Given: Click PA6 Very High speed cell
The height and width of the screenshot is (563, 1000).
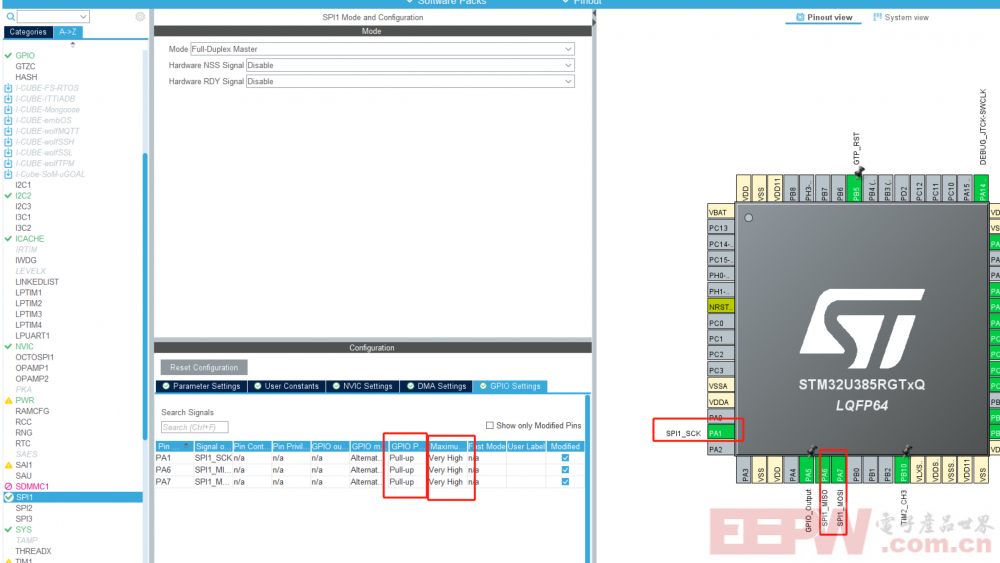Looking at the screenshot, I should point(446,470).
